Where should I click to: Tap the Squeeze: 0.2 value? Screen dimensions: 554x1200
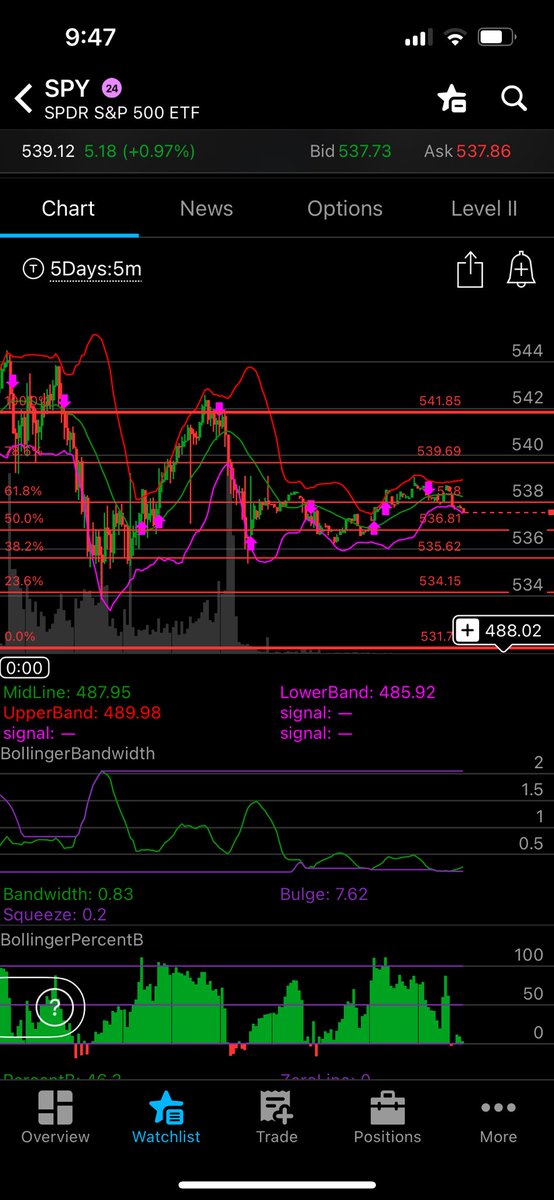tap(55, 914)
